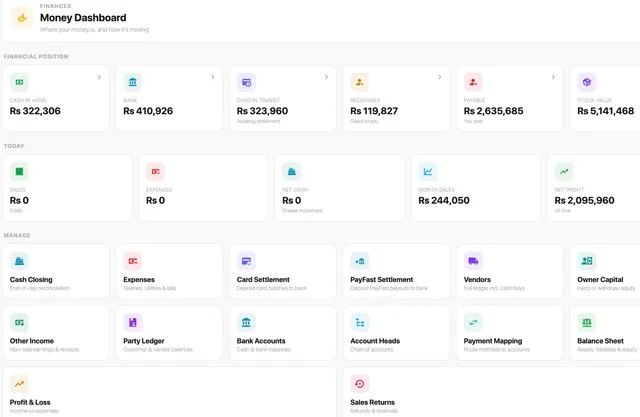Click the Rs 2,095,960 net profit value
The width and height of the screenshot is (640, 417).
coord(584,200)
